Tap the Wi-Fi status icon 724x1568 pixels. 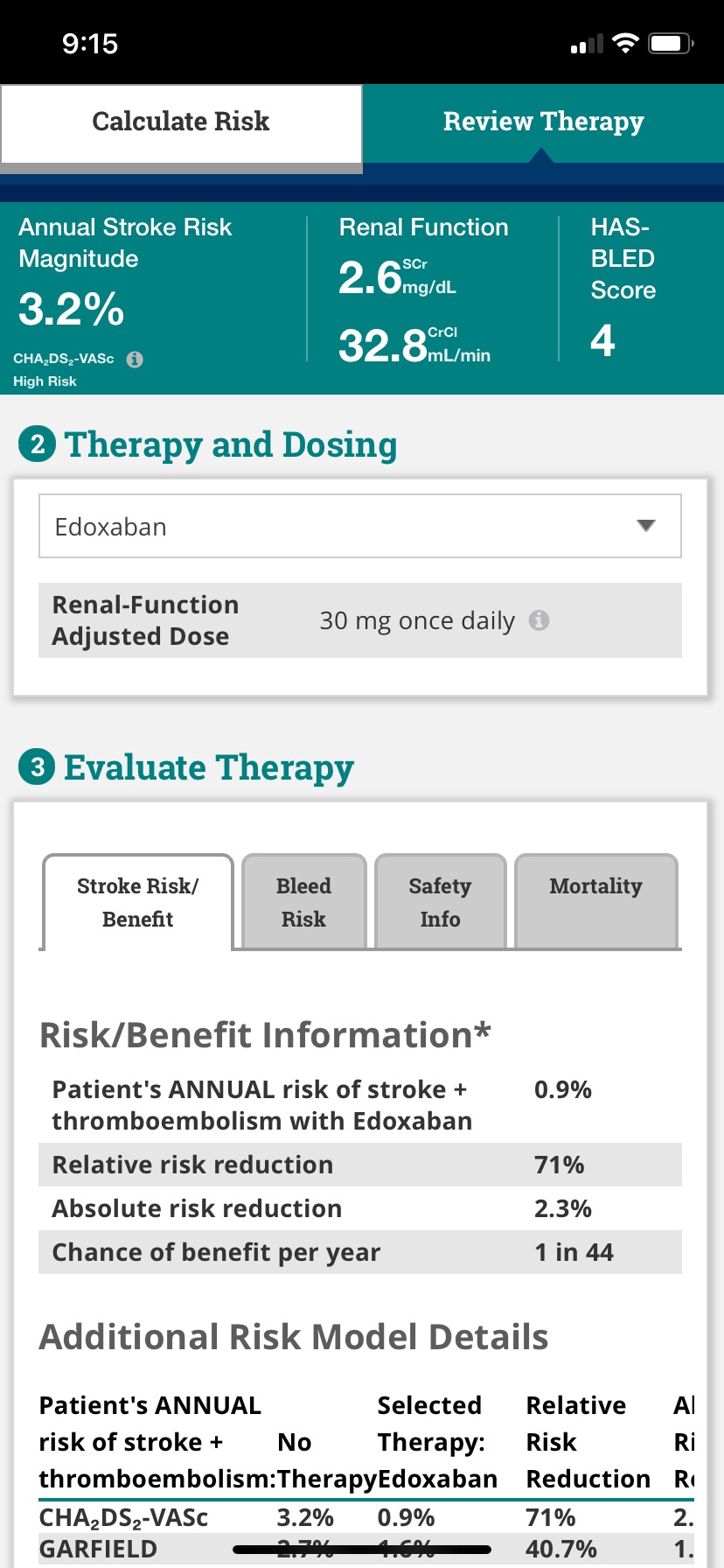[625, 44]
